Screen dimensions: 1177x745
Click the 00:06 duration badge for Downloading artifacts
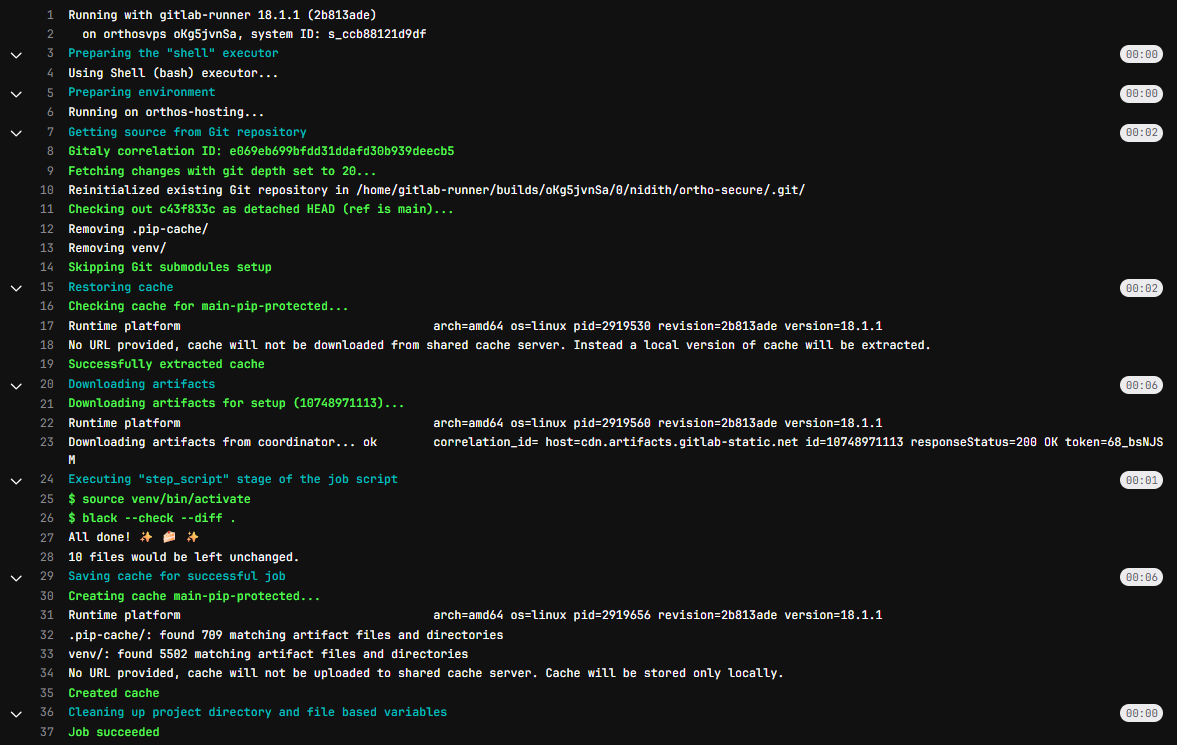coord(1141,385)
